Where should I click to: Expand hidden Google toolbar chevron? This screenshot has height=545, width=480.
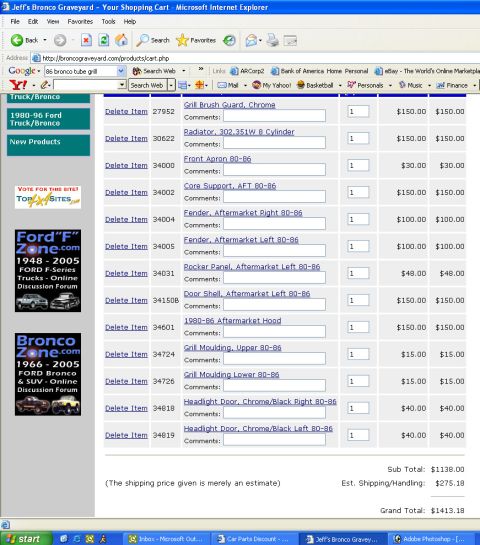[x=201, y=69]
